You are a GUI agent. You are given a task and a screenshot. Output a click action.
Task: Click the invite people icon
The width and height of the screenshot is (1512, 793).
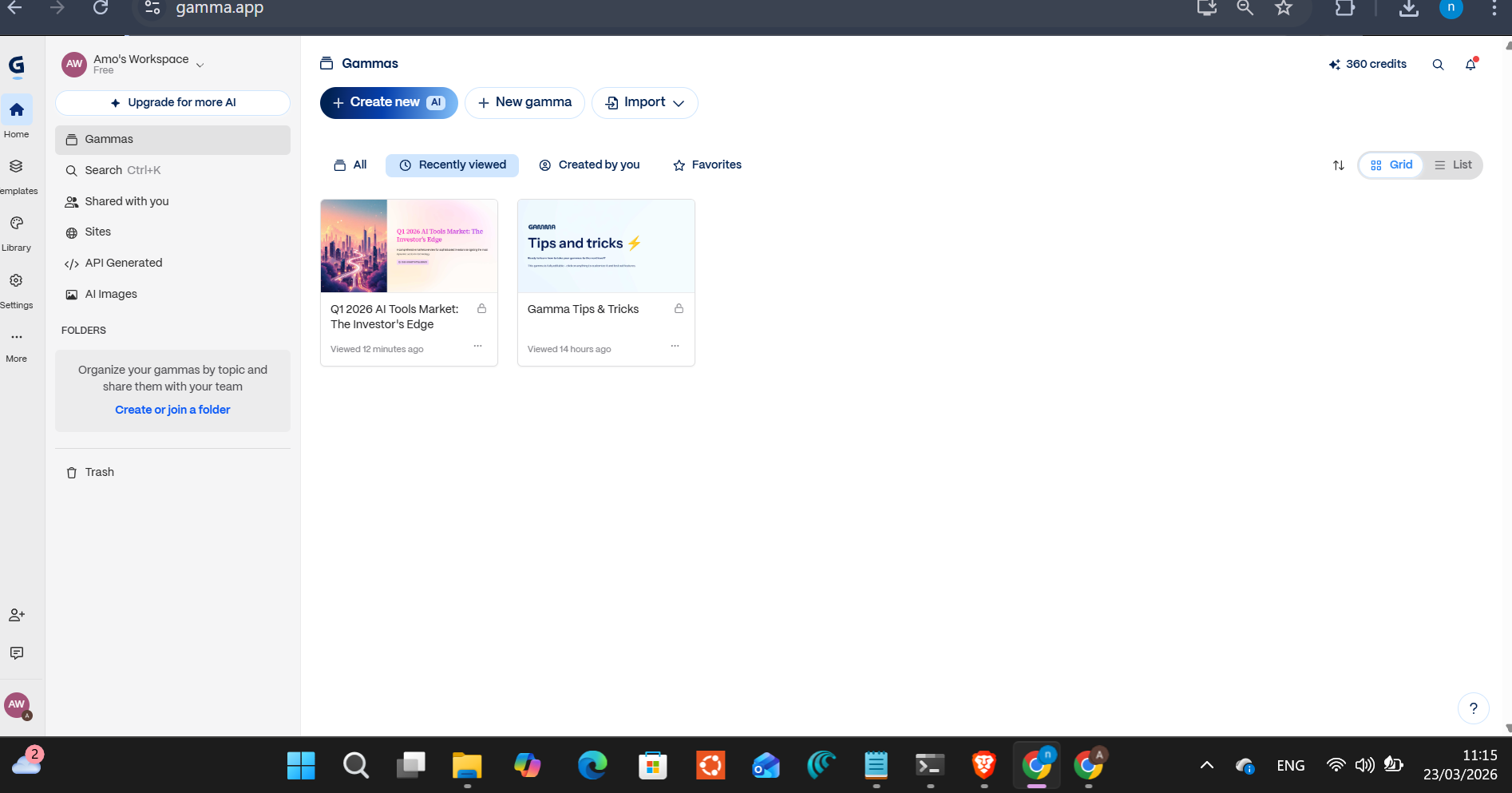(17, 615)
